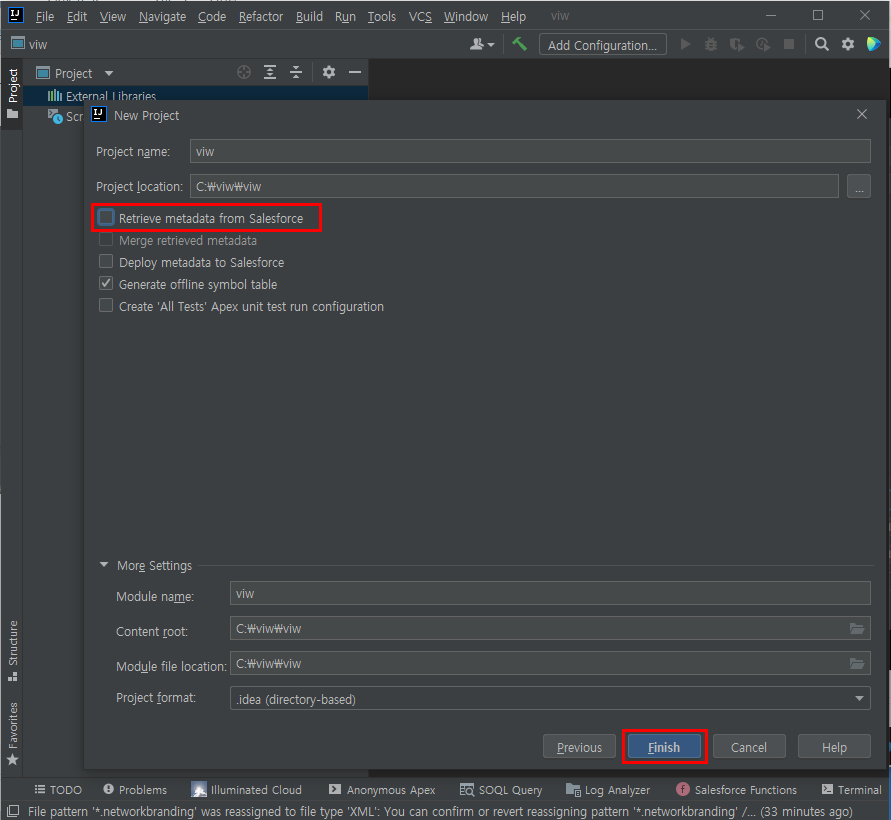891x820 pixels.
Task: Toggle Merge retrieved metadata checkbox
Action: (106, 240)
